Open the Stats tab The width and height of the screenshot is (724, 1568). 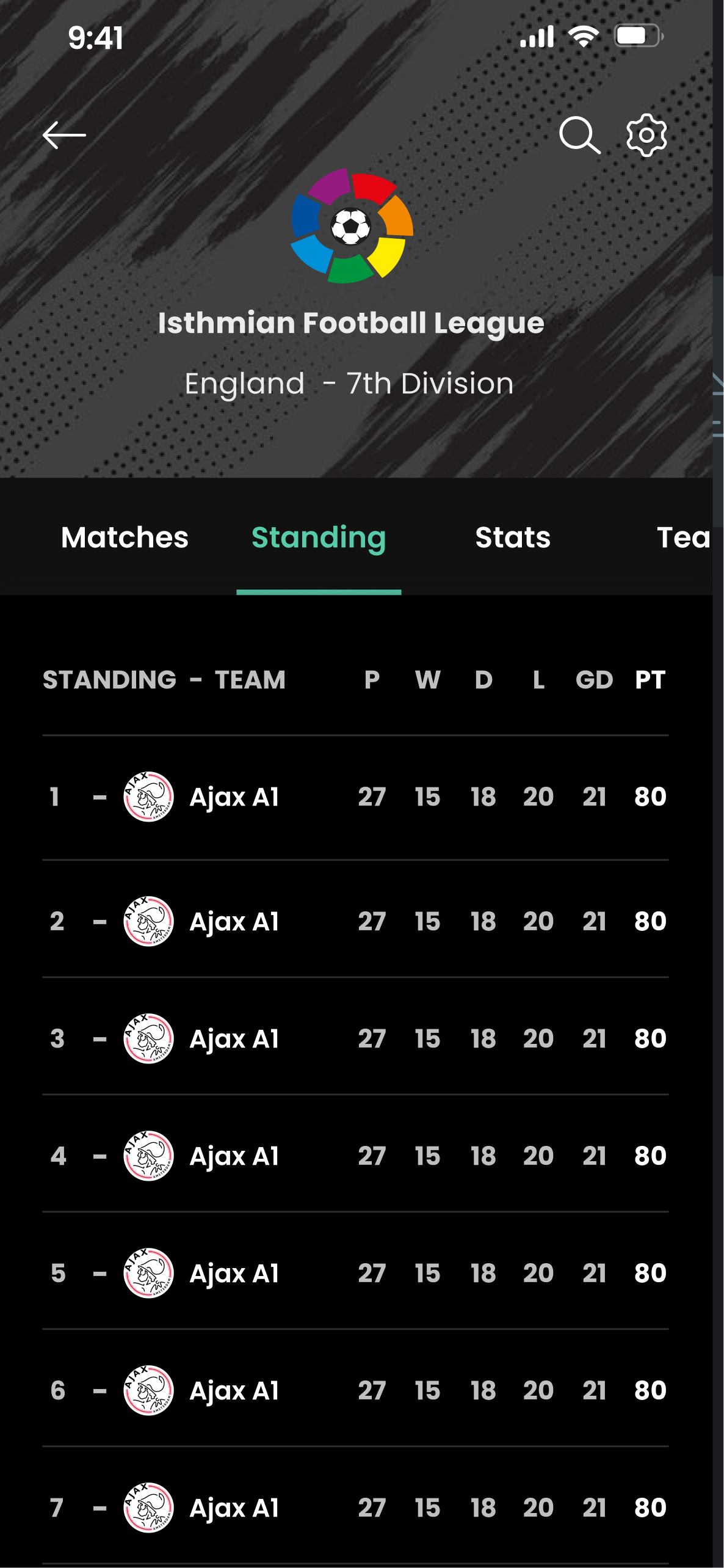coord(513,538)
